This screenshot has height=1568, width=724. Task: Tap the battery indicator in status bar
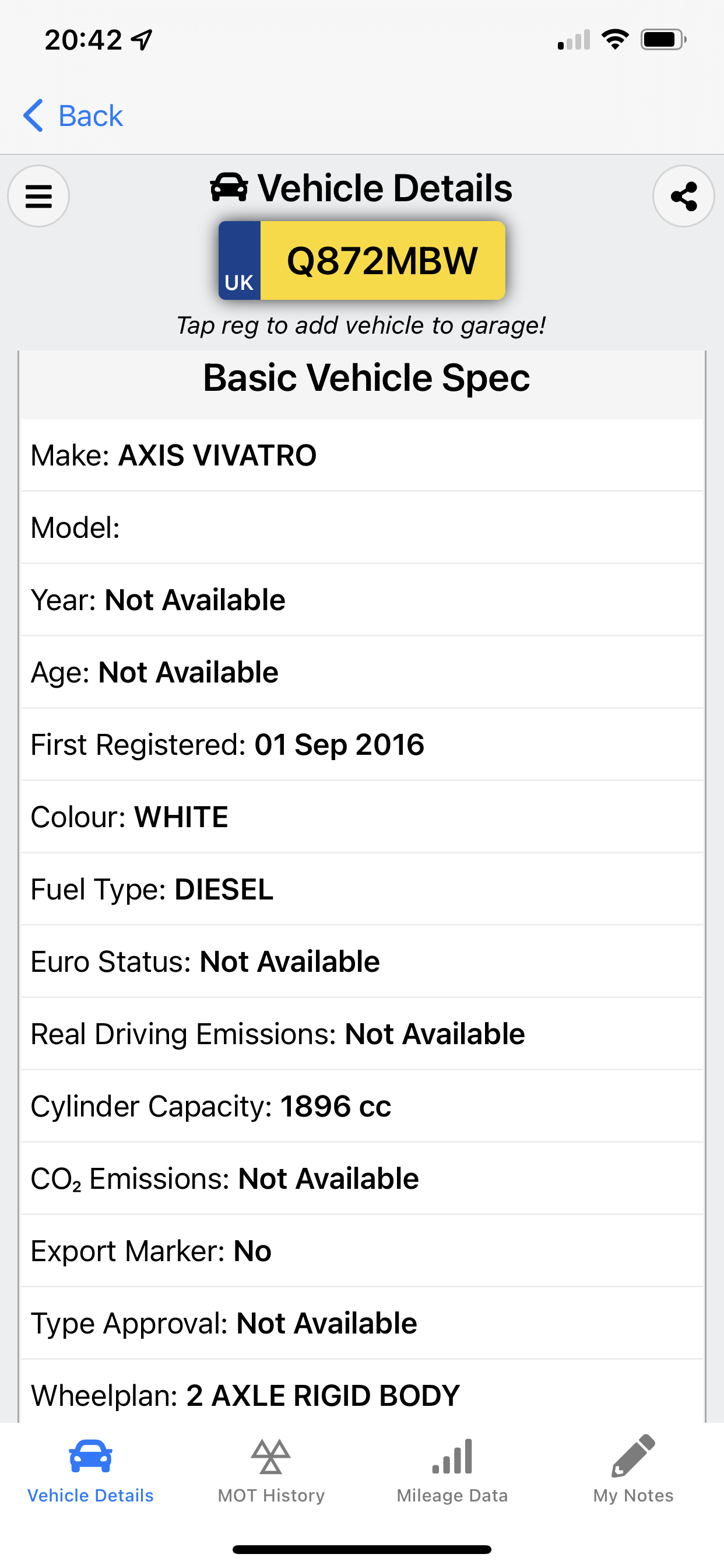[663, 40]
